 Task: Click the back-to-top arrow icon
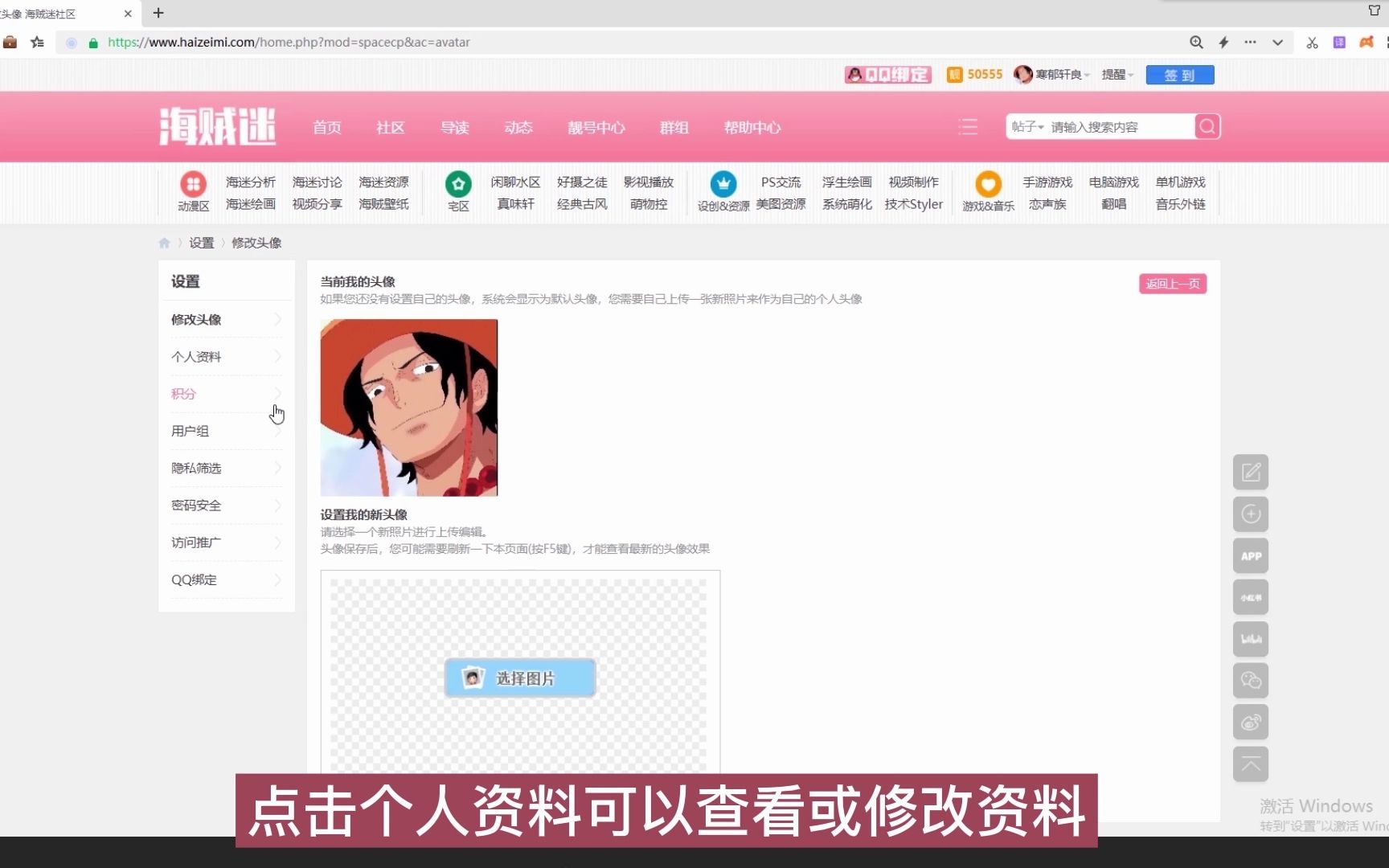click(1251, 764)
